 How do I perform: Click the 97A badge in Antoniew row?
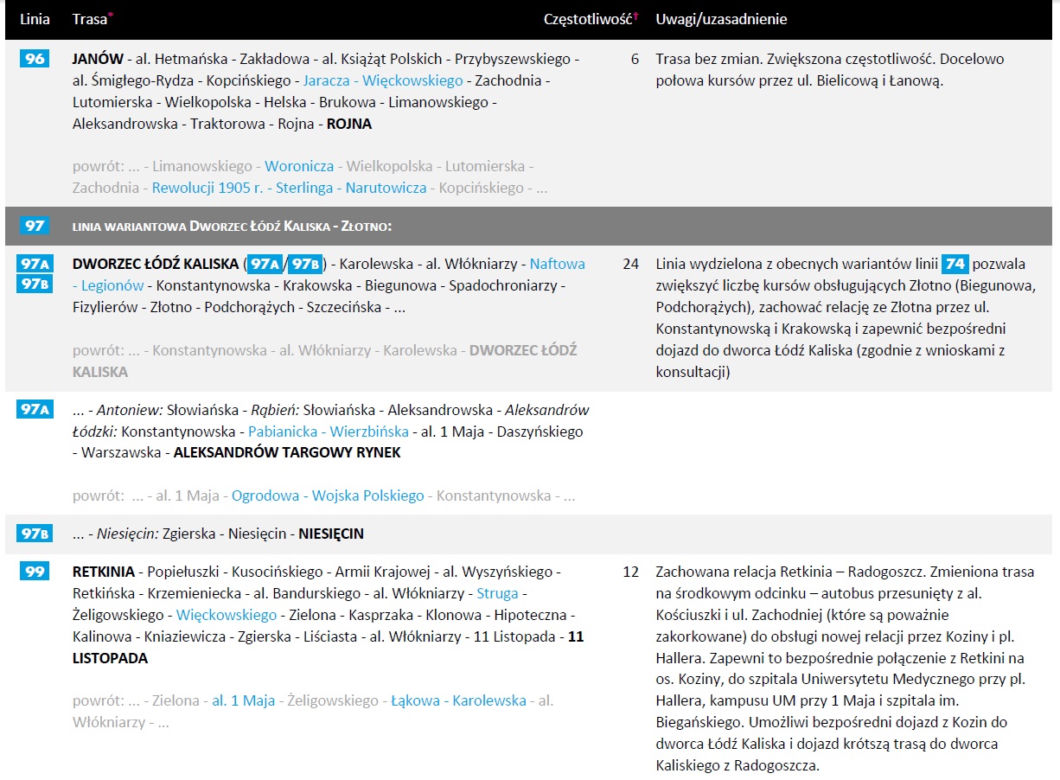pyautogui.click(x=34, y=410)
